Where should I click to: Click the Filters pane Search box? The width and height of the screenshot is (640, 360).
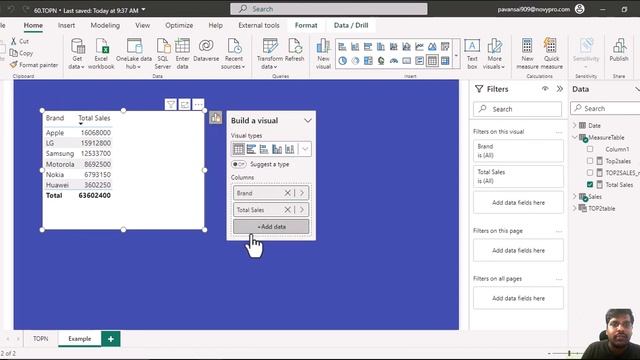[x=517, y=109]
